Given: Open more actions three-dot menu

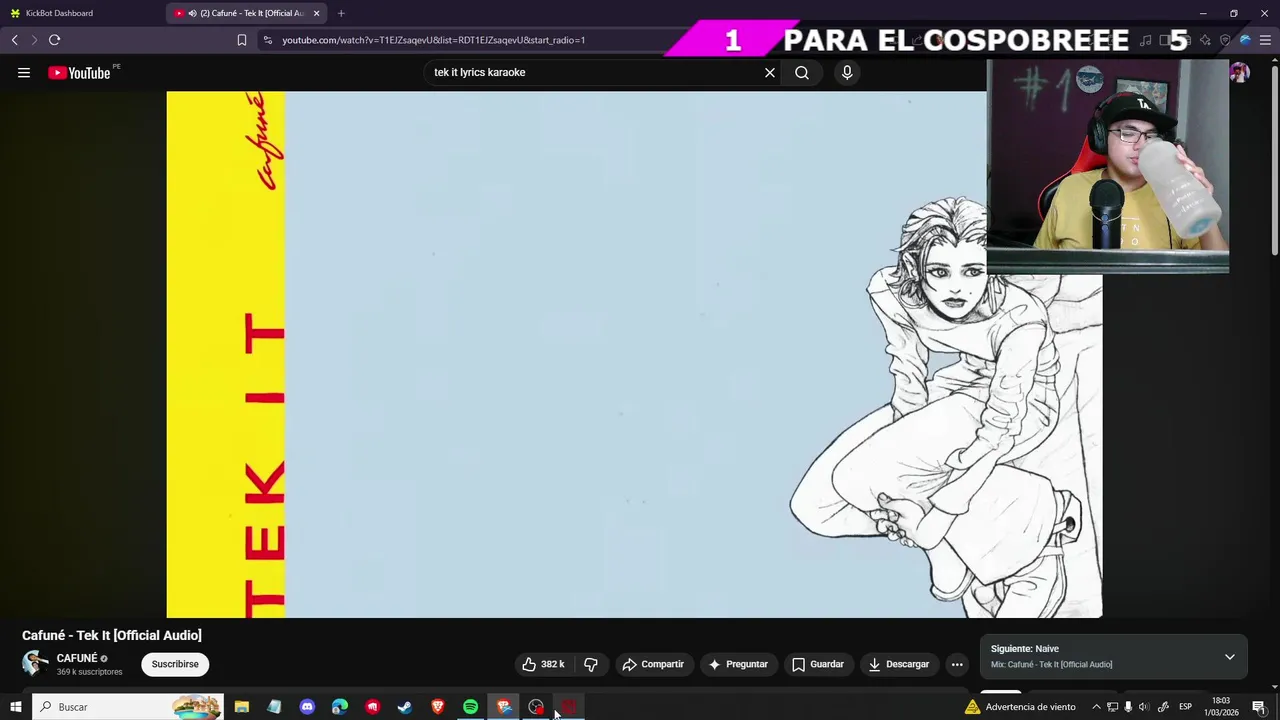Looking at the screenshot, I should [957, 664].
